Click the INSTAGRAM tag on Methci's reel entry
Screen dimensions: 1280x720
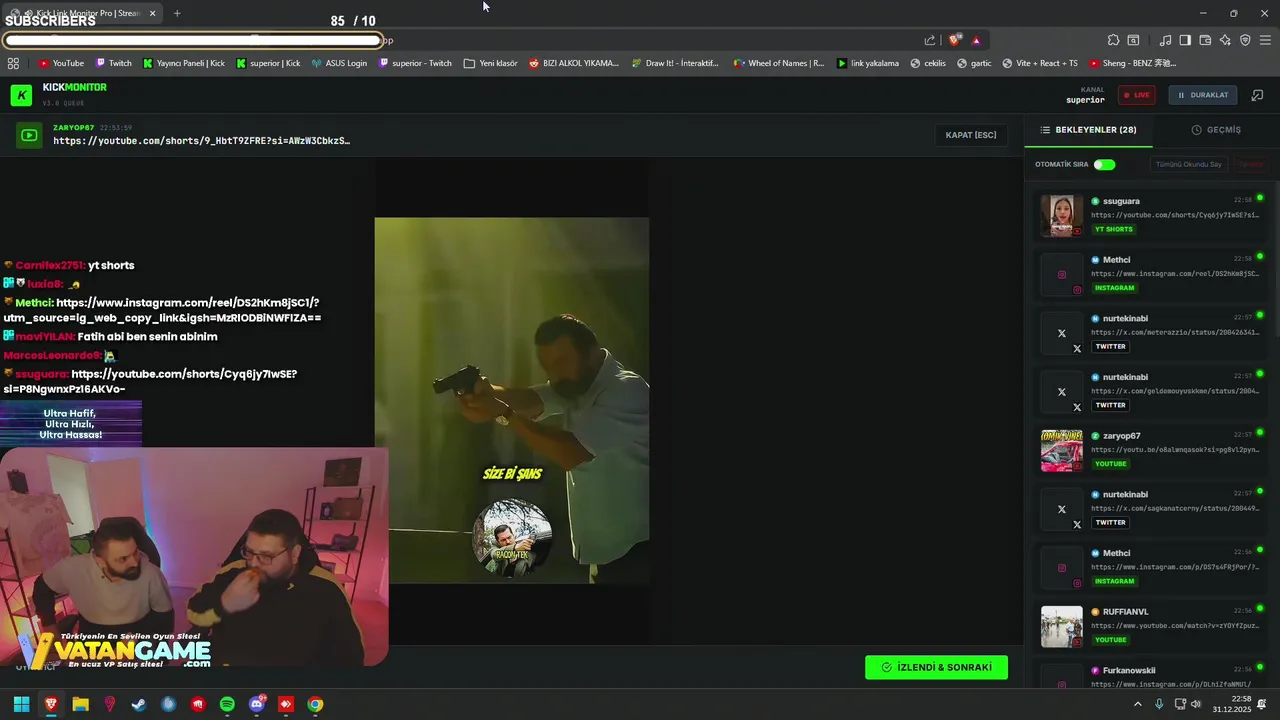(x=1115, y=288)
